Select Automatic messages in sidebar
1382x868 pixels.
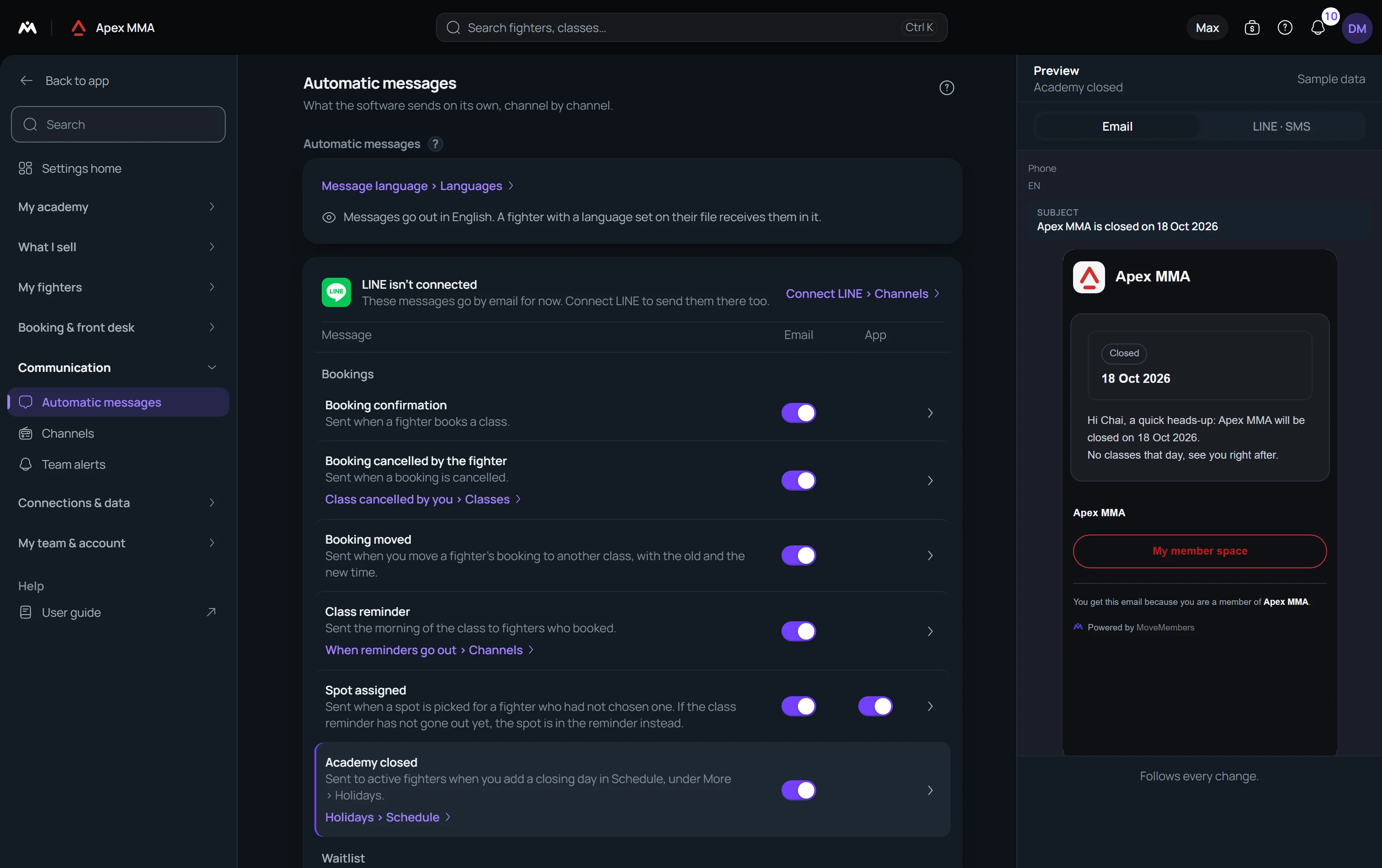(118, 402)
